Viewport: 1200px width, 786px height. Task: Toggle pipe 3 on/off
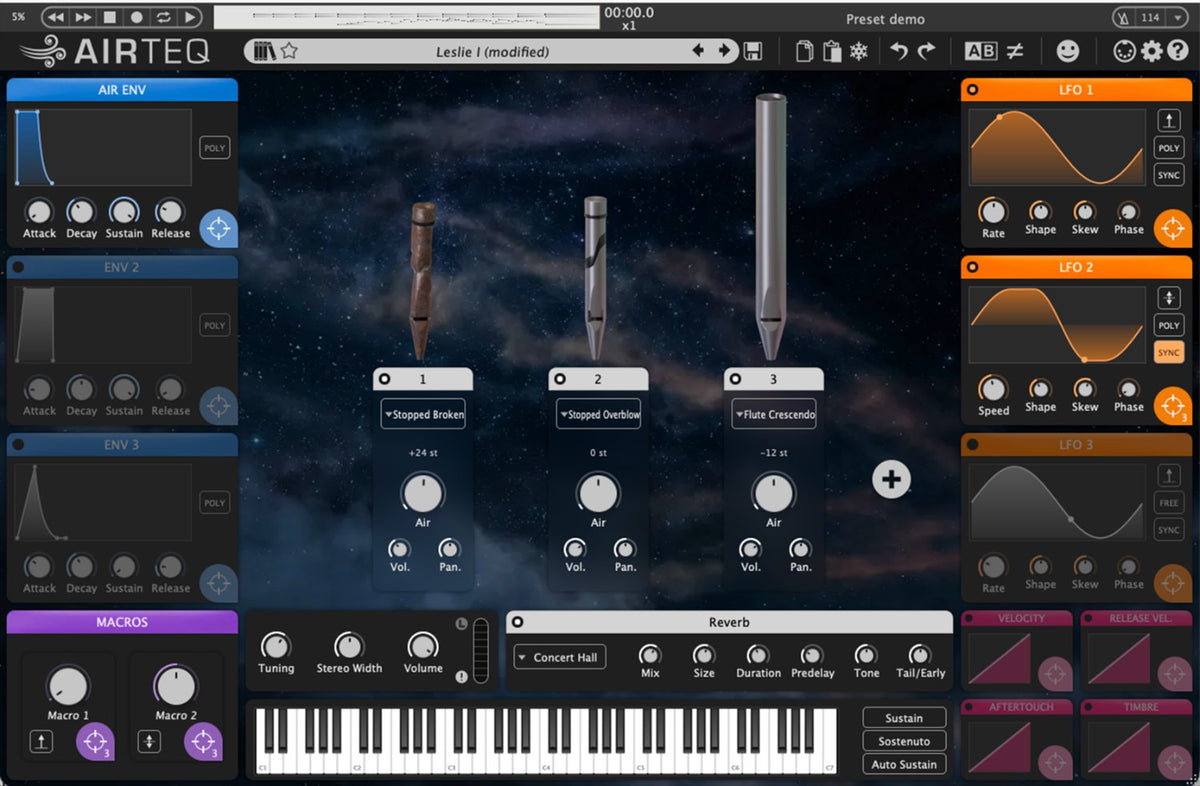tap(736, 379)
